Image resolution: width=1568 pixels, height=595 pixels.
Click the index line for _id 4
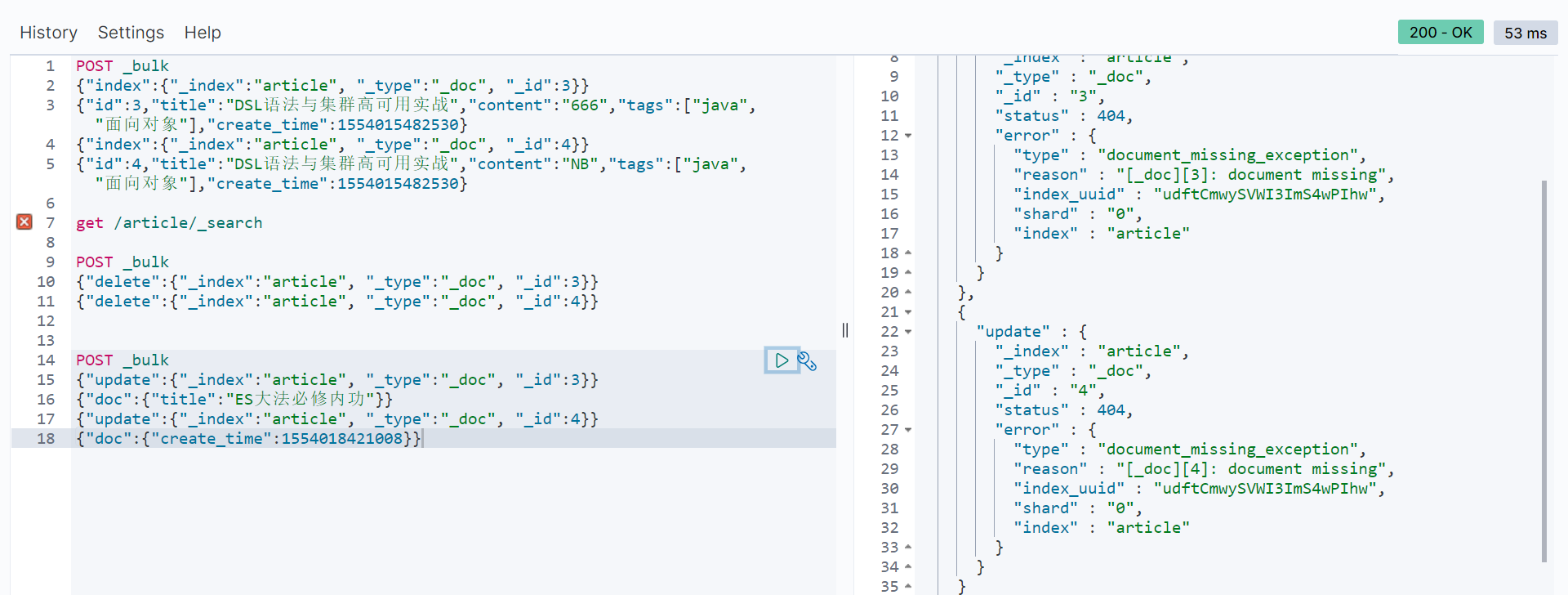pyautogui.click(x=332, y=144)
